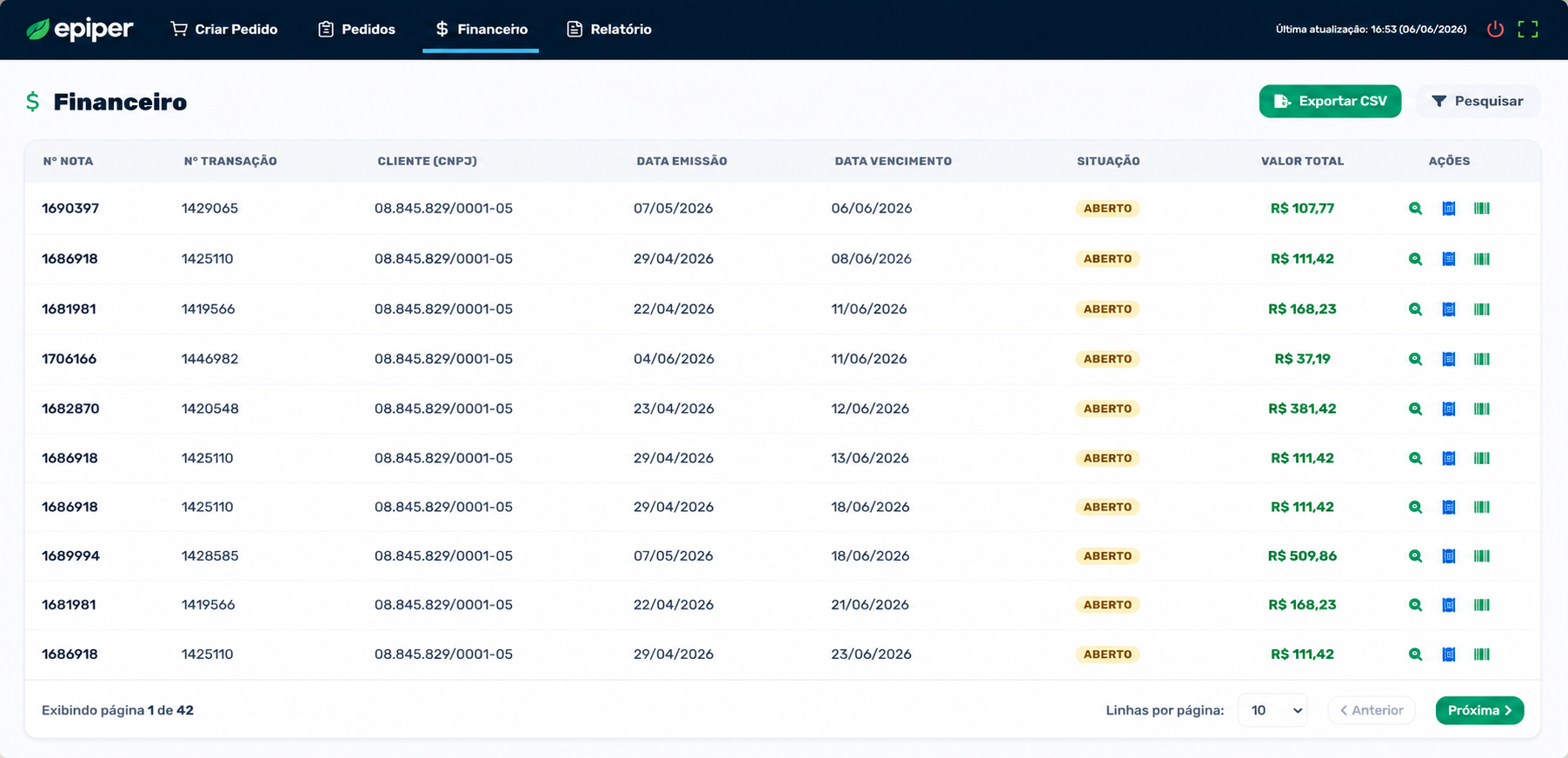
Task: Click the Data Vencimento column header
Action: coord(893,161)
